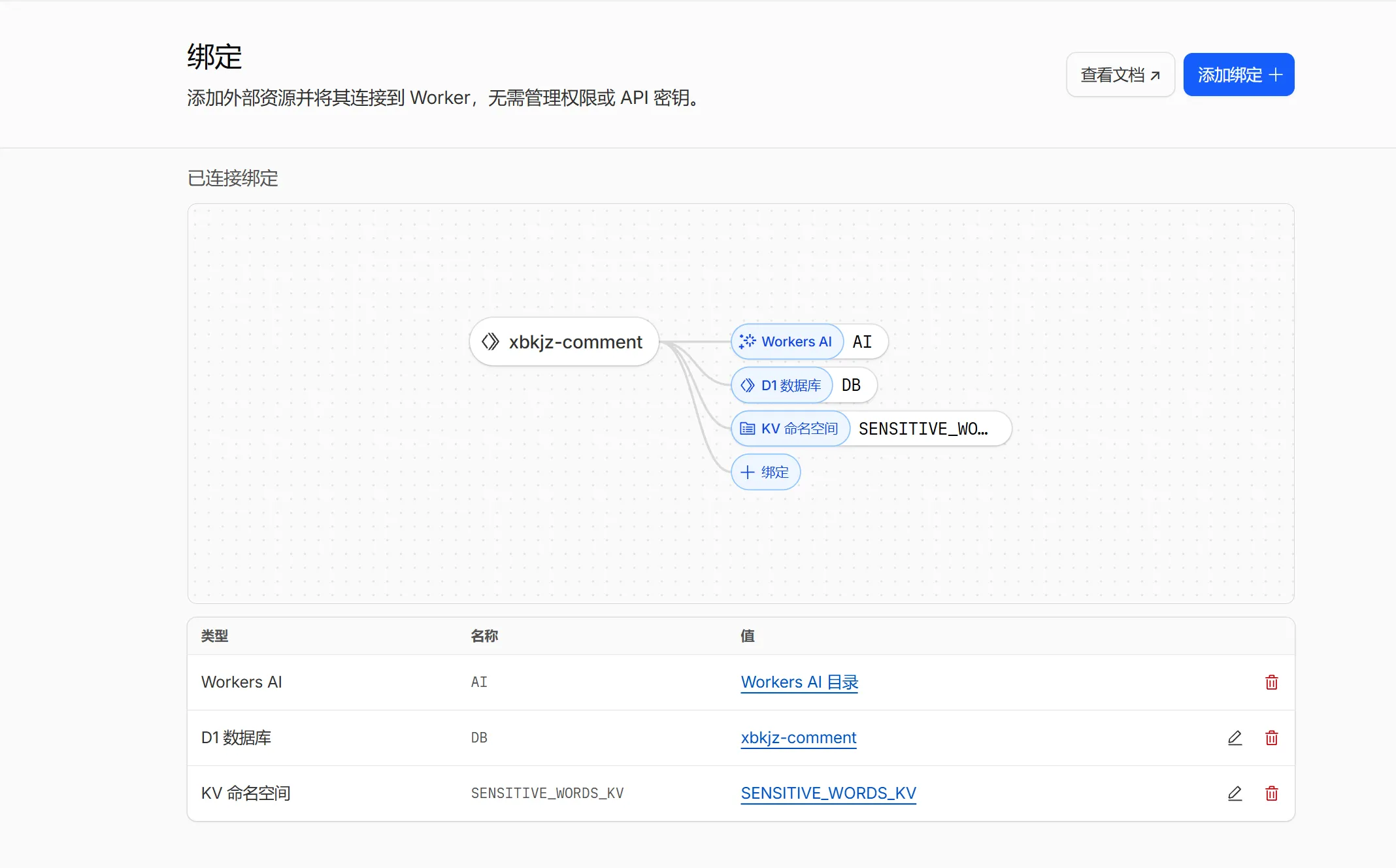The width and height of the screenshot is (1396, 868).
Task: Delete the KV 命名空间 binding
Action: click(x=1271, y=793)
